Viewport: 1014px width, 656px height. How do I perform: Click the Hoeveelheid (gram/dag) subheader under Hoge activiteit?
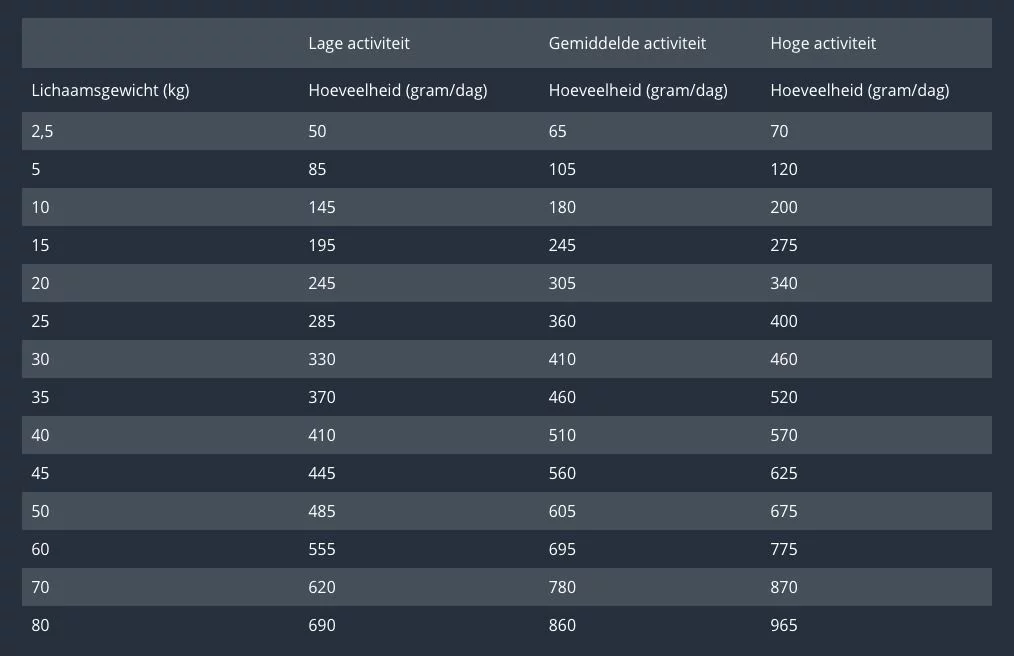(859, 91)
